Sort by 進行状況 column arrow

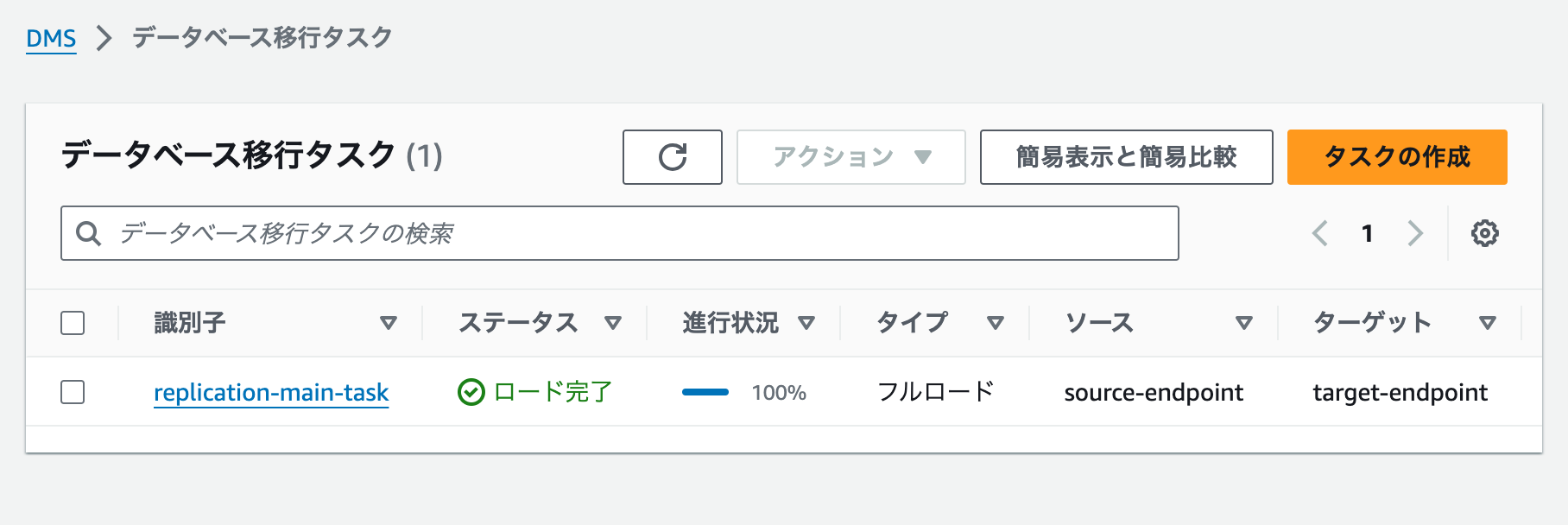(806, 323)
